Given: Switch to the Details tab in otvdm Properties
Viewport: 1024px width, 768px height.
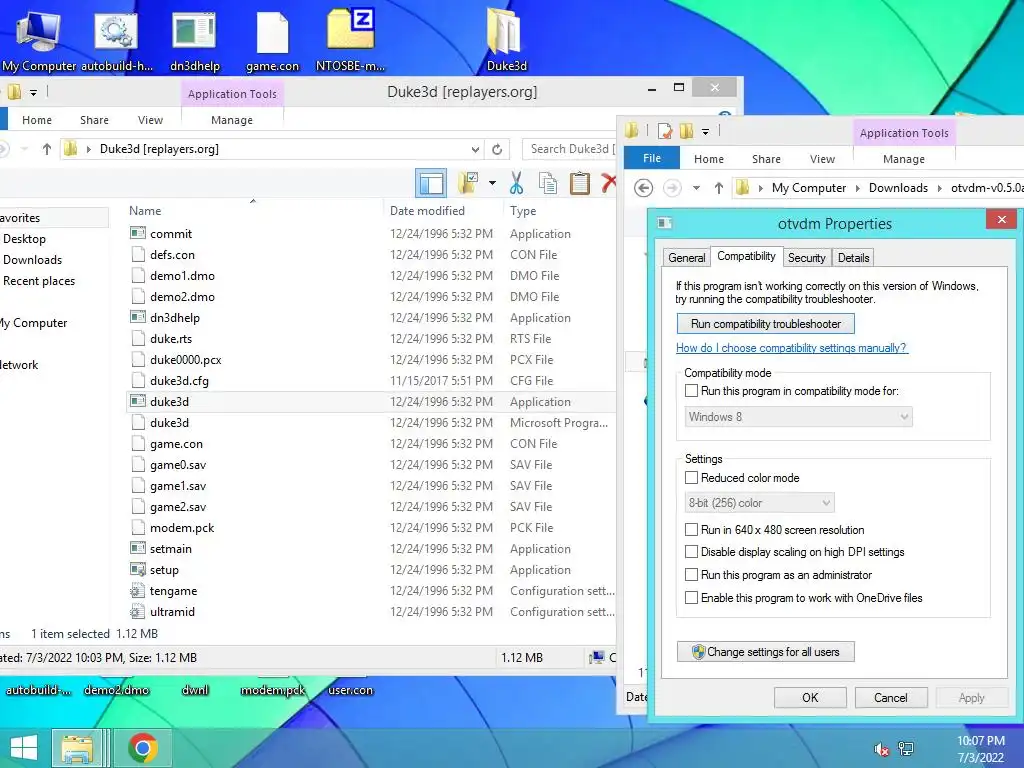Looking at the screenshot, I should (854, 258).
